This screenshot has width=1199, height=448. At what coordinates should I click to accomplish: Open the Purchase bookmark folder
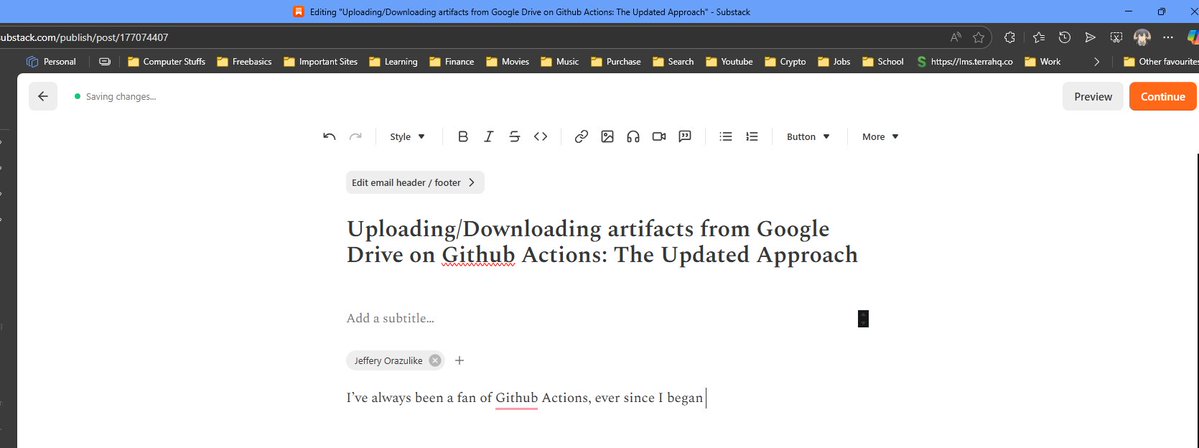tap(616, 62)
